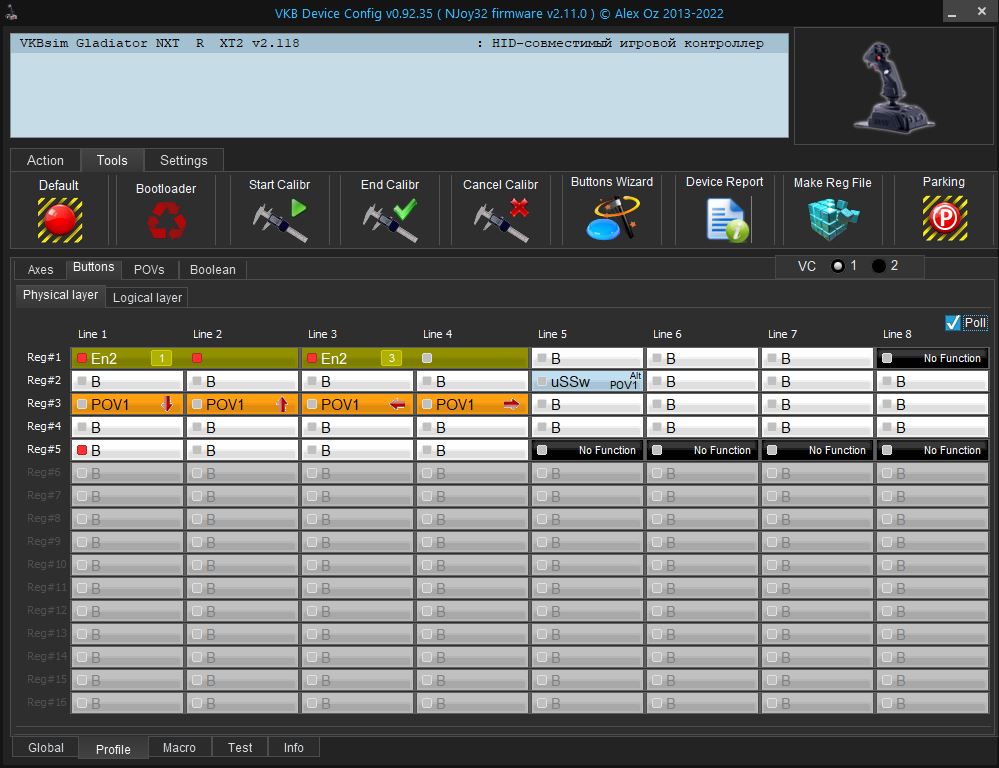
Task: Select the uSSw Alt POV1 cell
Action: (587, 382)
